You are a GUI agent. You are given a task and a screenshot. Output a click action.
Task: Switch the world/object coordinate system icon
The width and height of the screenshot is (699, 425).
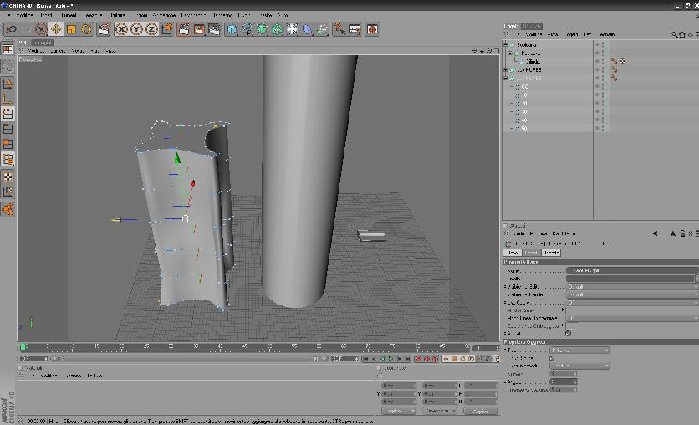coord(167,29)
